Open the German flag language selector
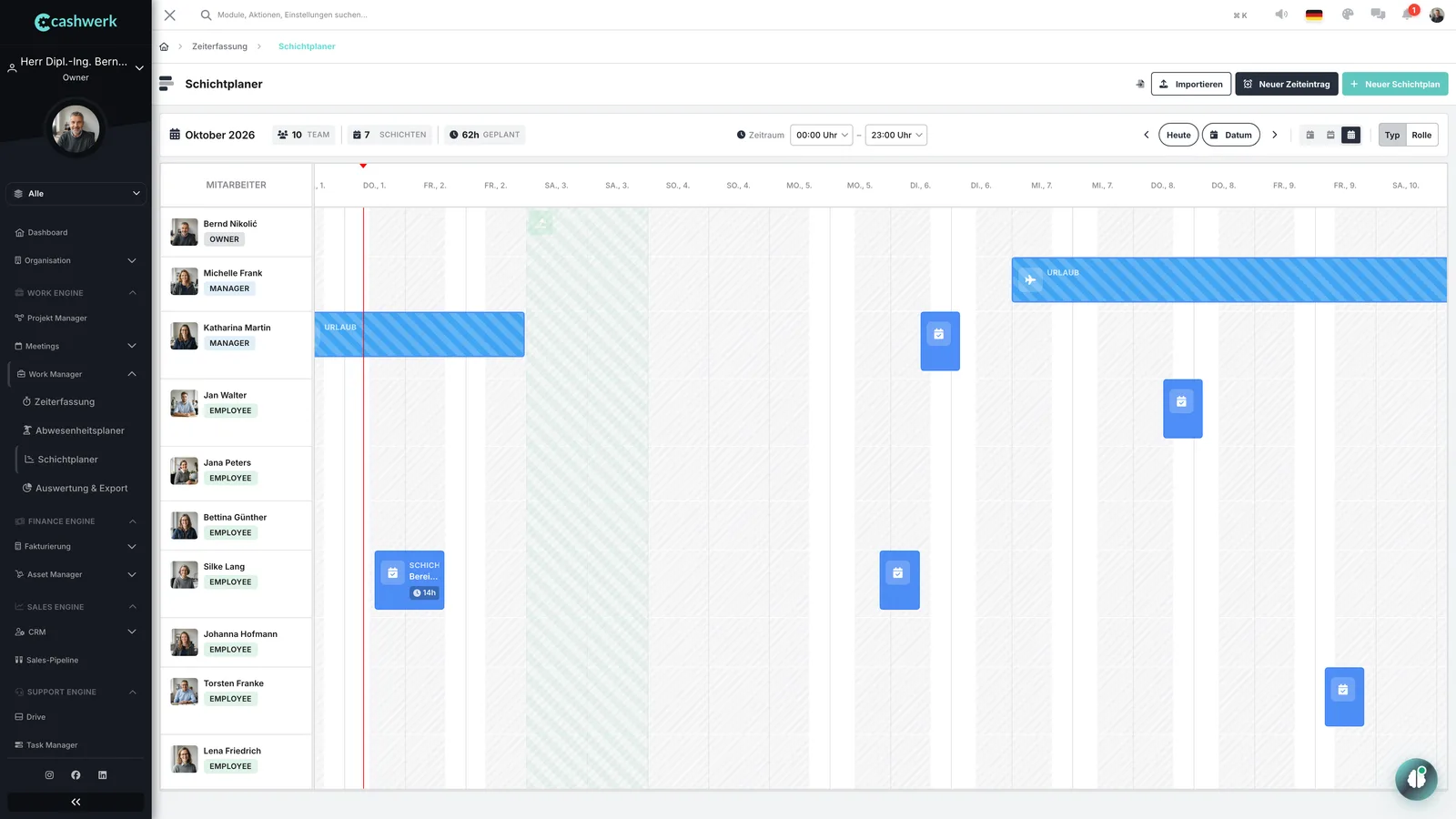Screen dimensions: 1456x819 (x=1314, y=15)
